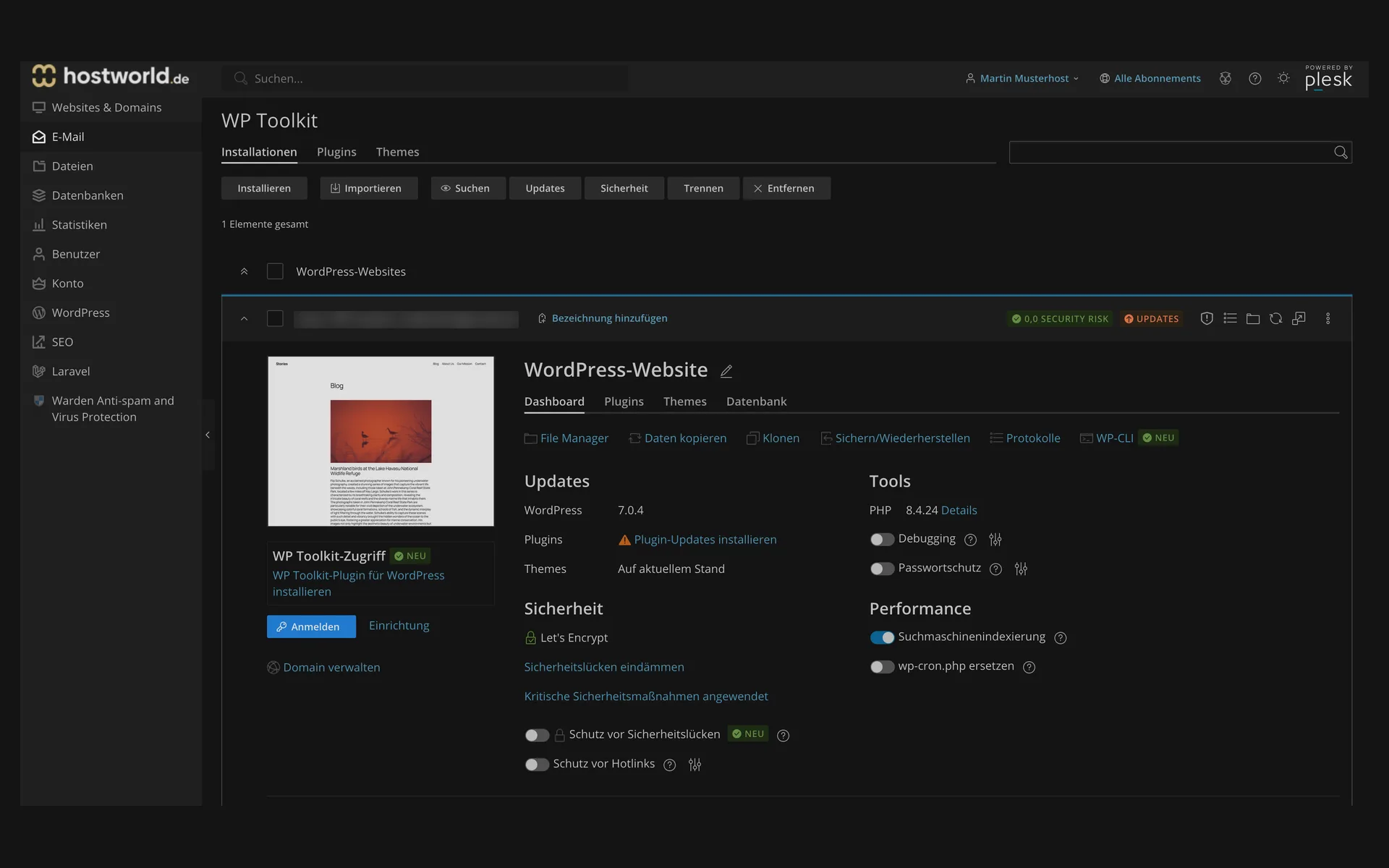Switch to the top-level Themes tab

coord(397,152)
